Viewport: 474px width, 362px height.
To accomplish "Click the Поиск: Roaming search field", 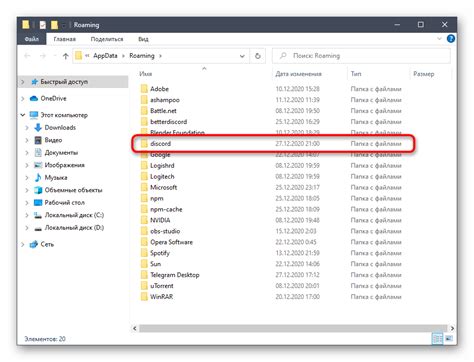I will 361,56.
